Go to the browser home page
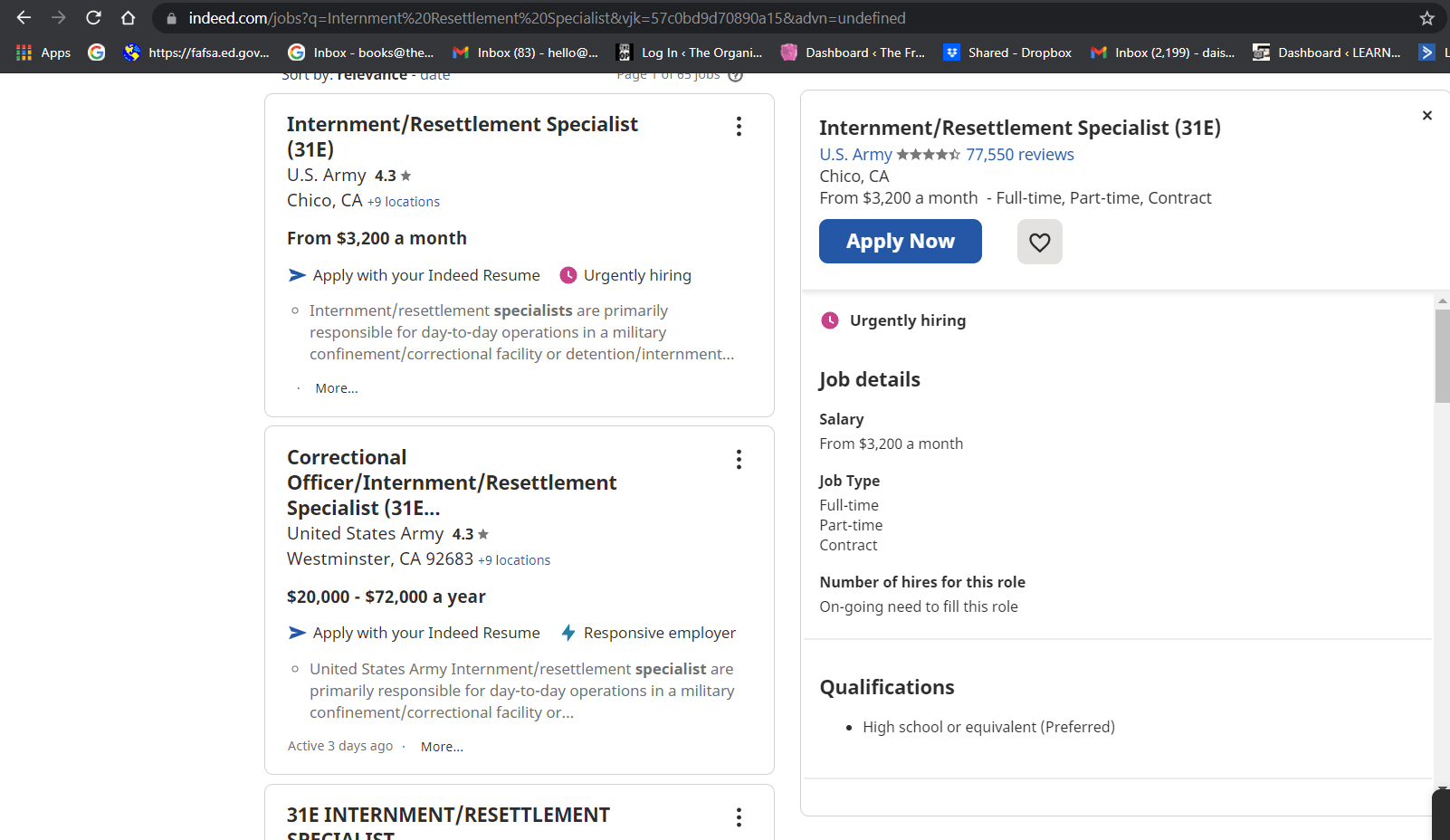 click(x=129, y=18)
